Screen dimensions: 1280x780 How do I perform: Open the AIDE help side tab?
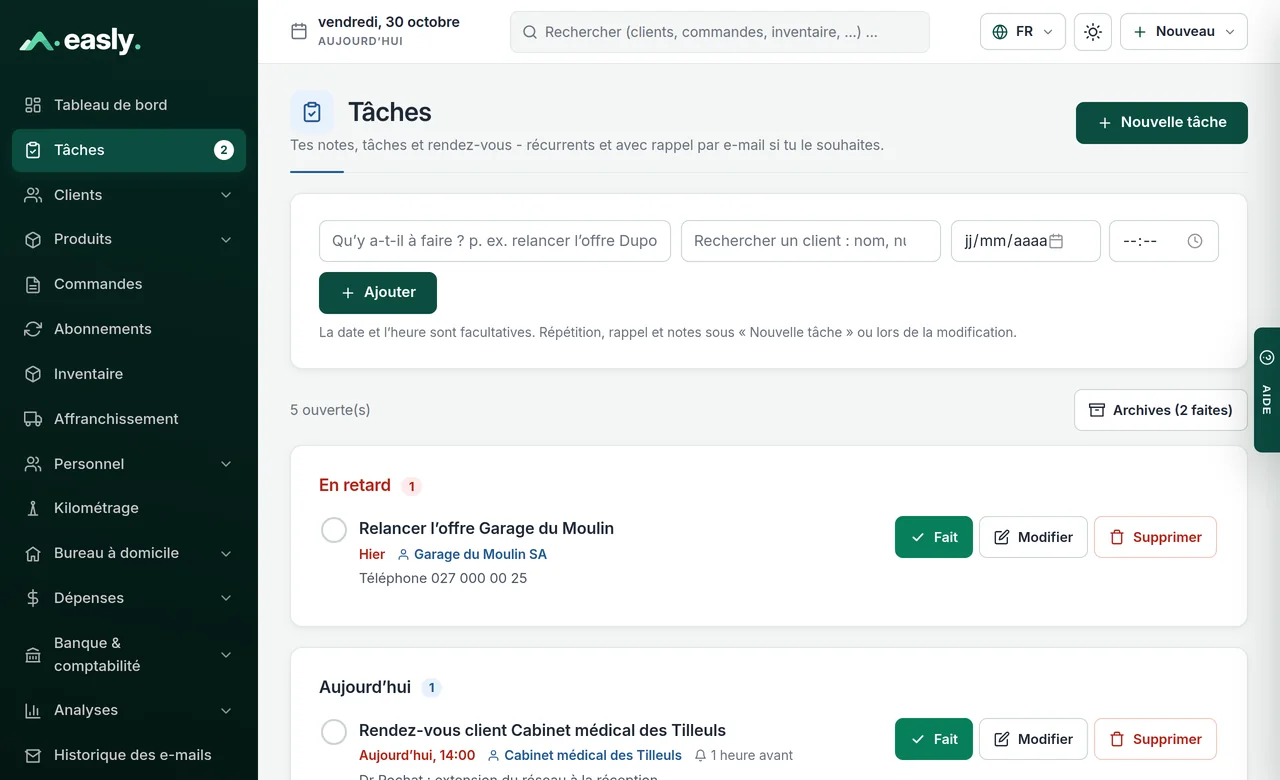pos(1267,390)
